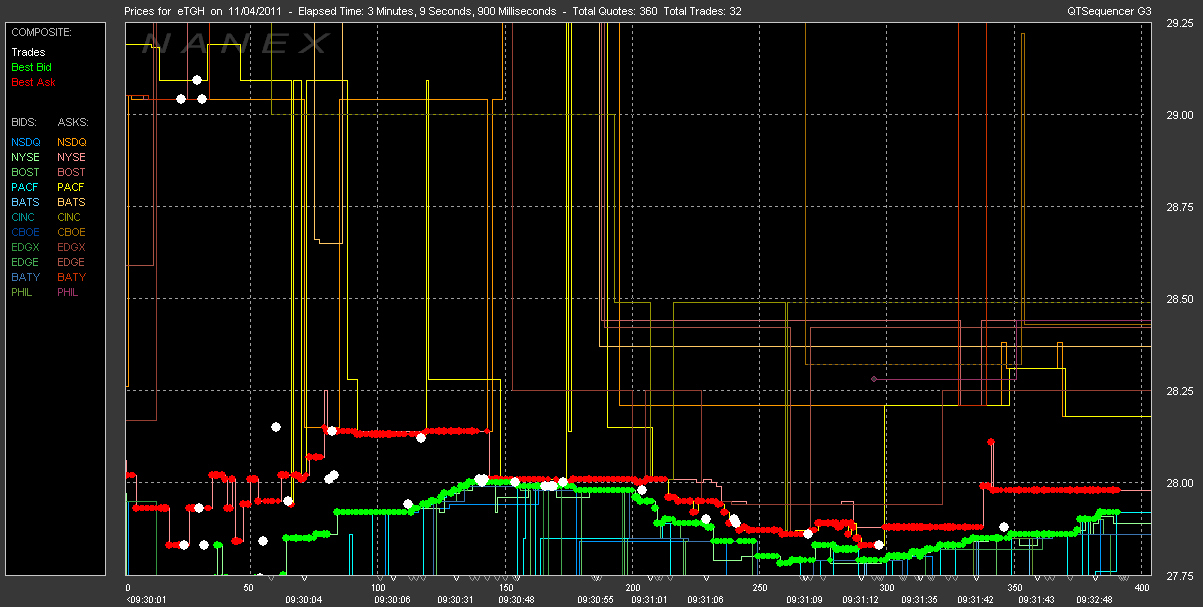
Task: Pick the 09:30:48 time label
Action: coord(518,600)
